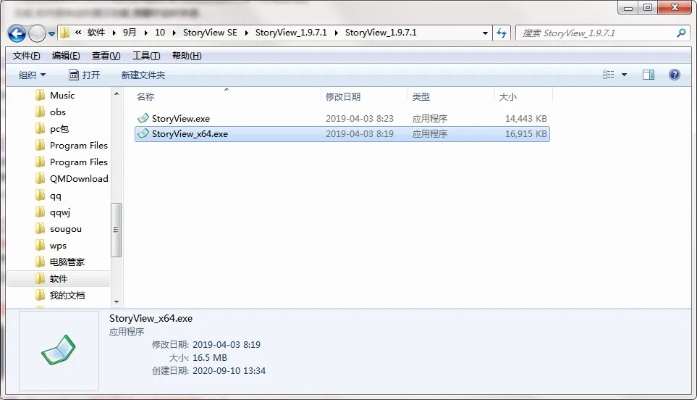
Task: Click the StoryView.exe file icon
Action: (143, 118)
